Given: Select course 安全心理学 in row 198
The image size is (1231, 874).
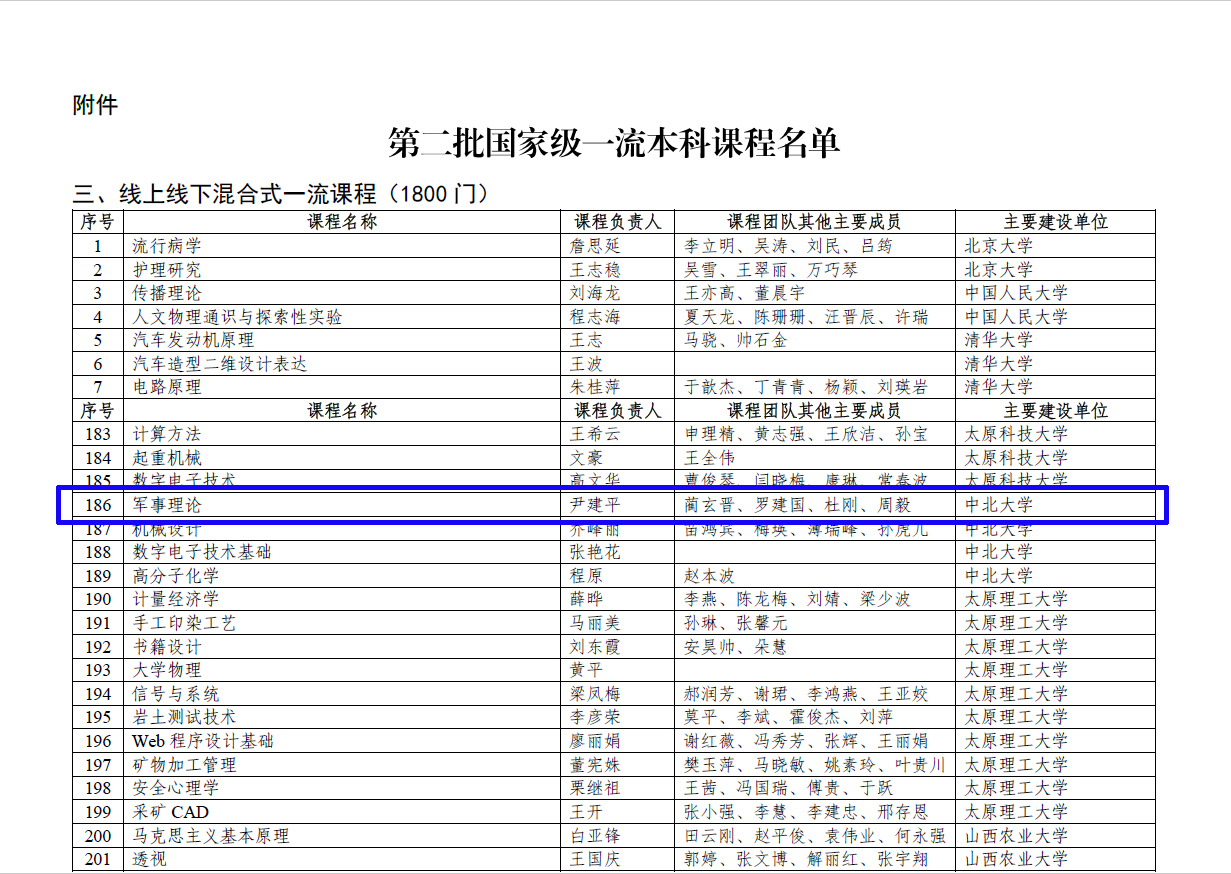Looking at the screenshot, I should 176,788.
